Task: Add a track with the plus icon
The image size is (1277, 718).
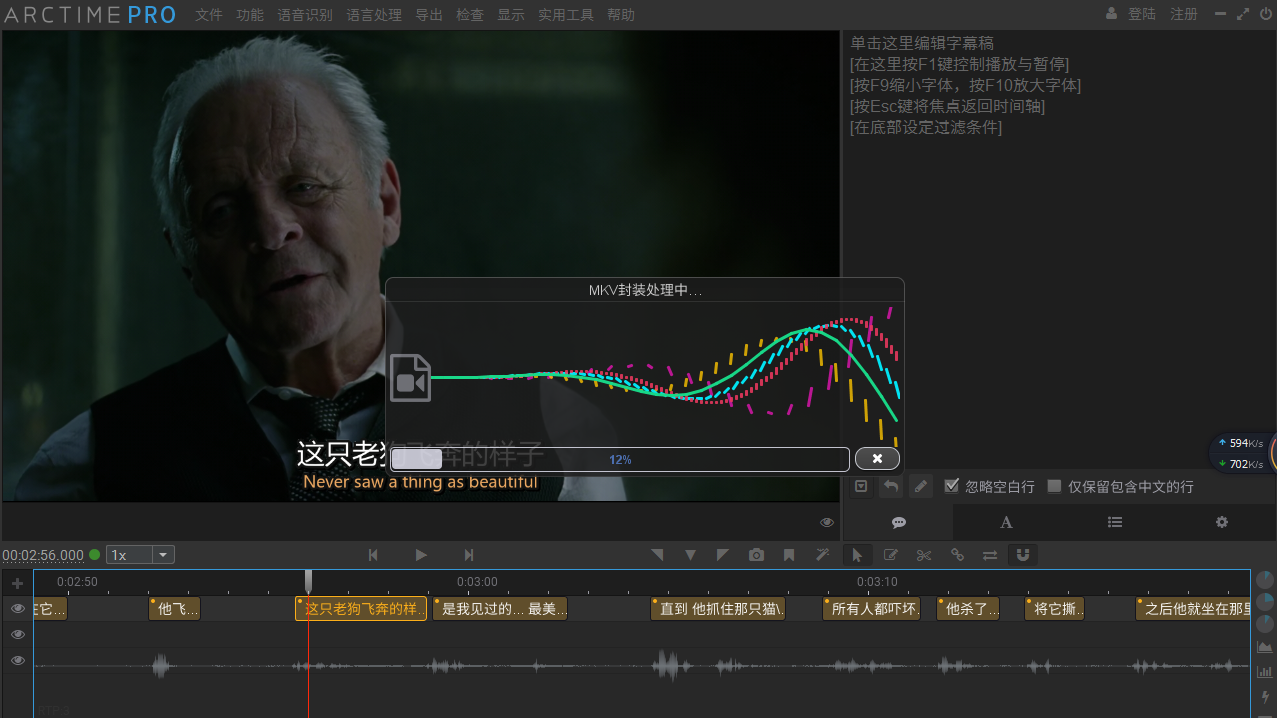Action: 17,583
